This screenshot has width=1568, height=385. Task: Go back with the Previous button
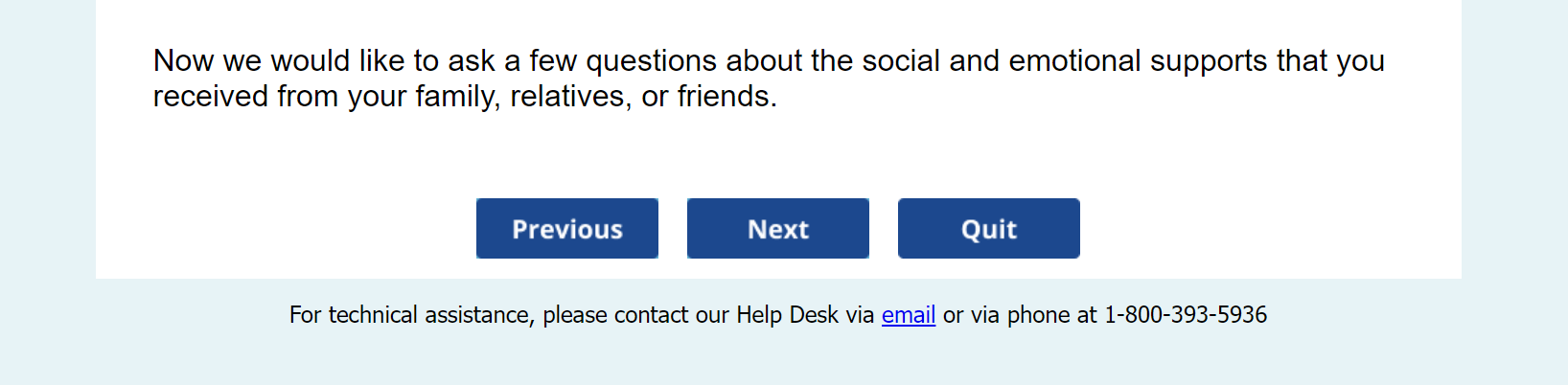566,229
